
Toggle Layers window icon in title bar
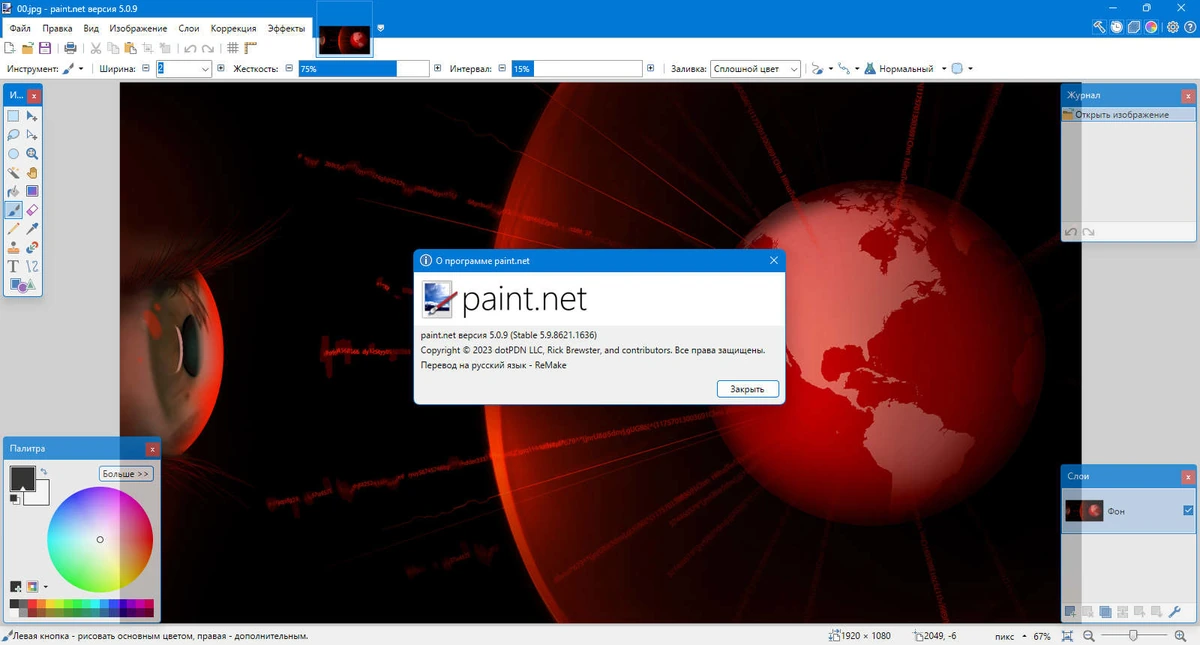[1135, 27]
